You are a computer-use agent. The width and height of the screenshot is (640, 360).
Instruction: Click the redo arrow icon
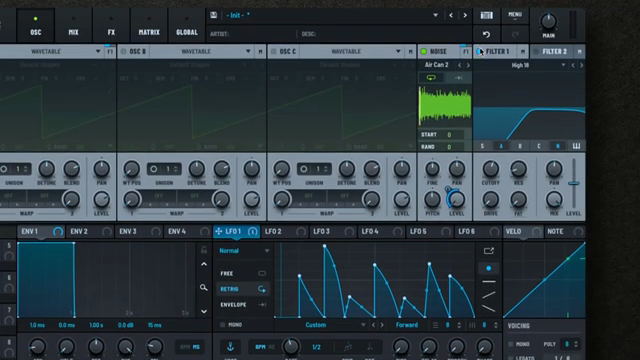(x=515, y=35)
